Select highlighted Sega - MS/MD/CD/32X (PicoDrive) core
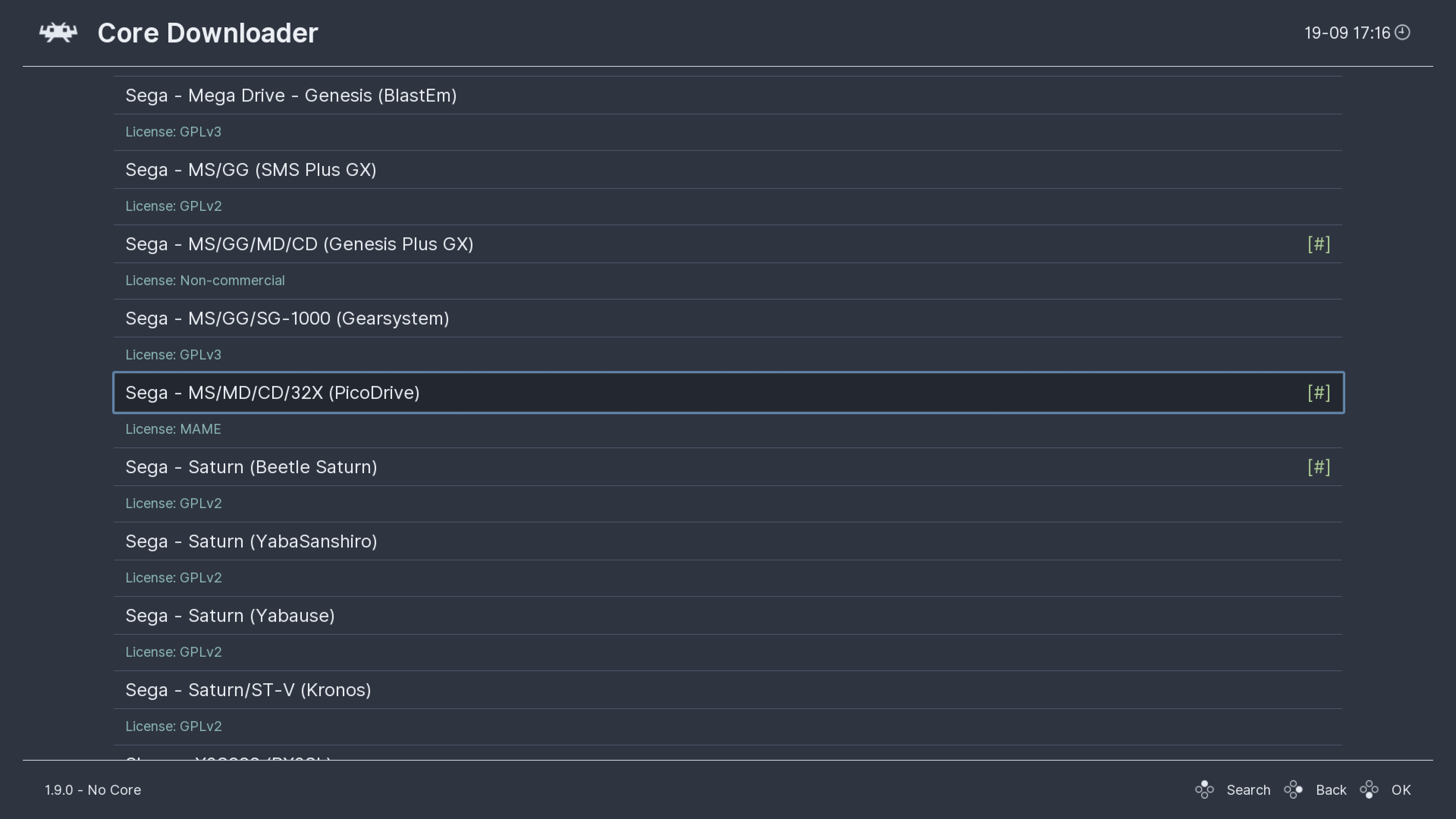1456x819 pixels. [728, 393]
